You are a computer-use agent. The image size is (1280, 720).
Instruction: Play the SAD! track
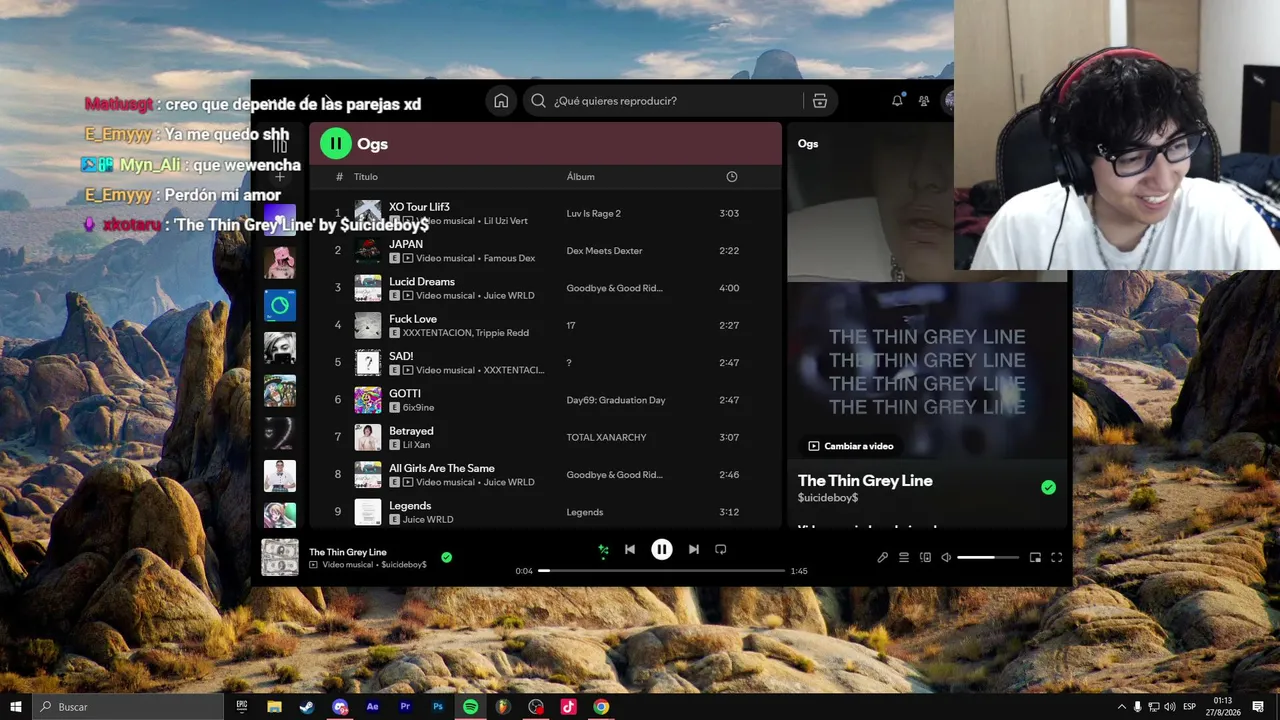546,363
